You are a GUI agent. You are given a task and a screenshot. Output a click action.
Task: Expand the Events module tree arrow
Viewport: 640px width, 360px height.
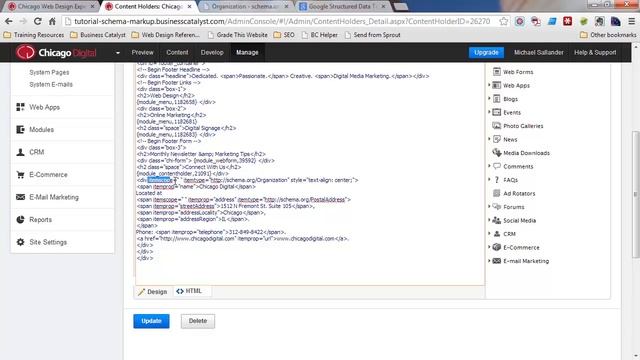(x=489, y=112)
